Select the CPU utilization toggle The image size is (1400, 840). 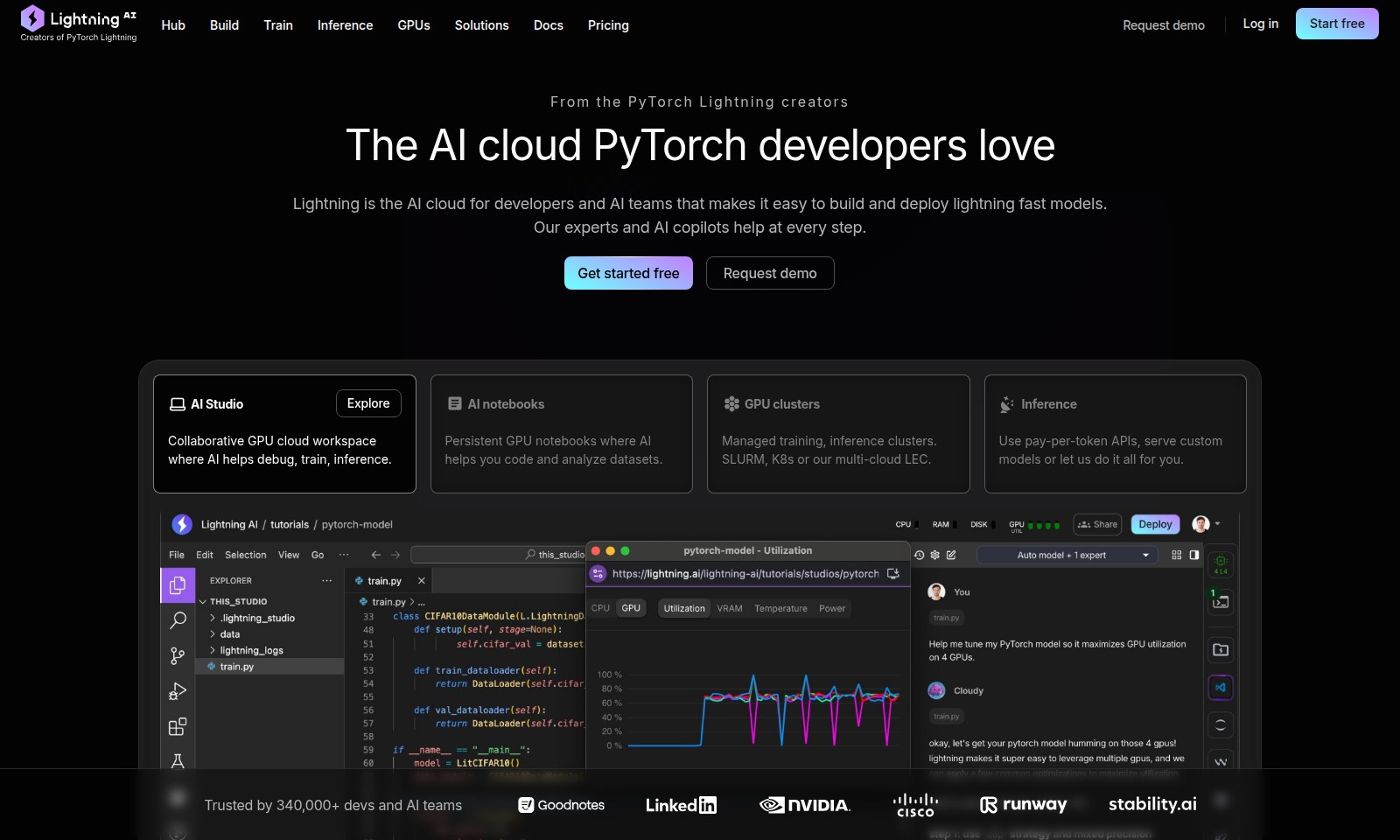pyautogui.click(x=601, y=608)
